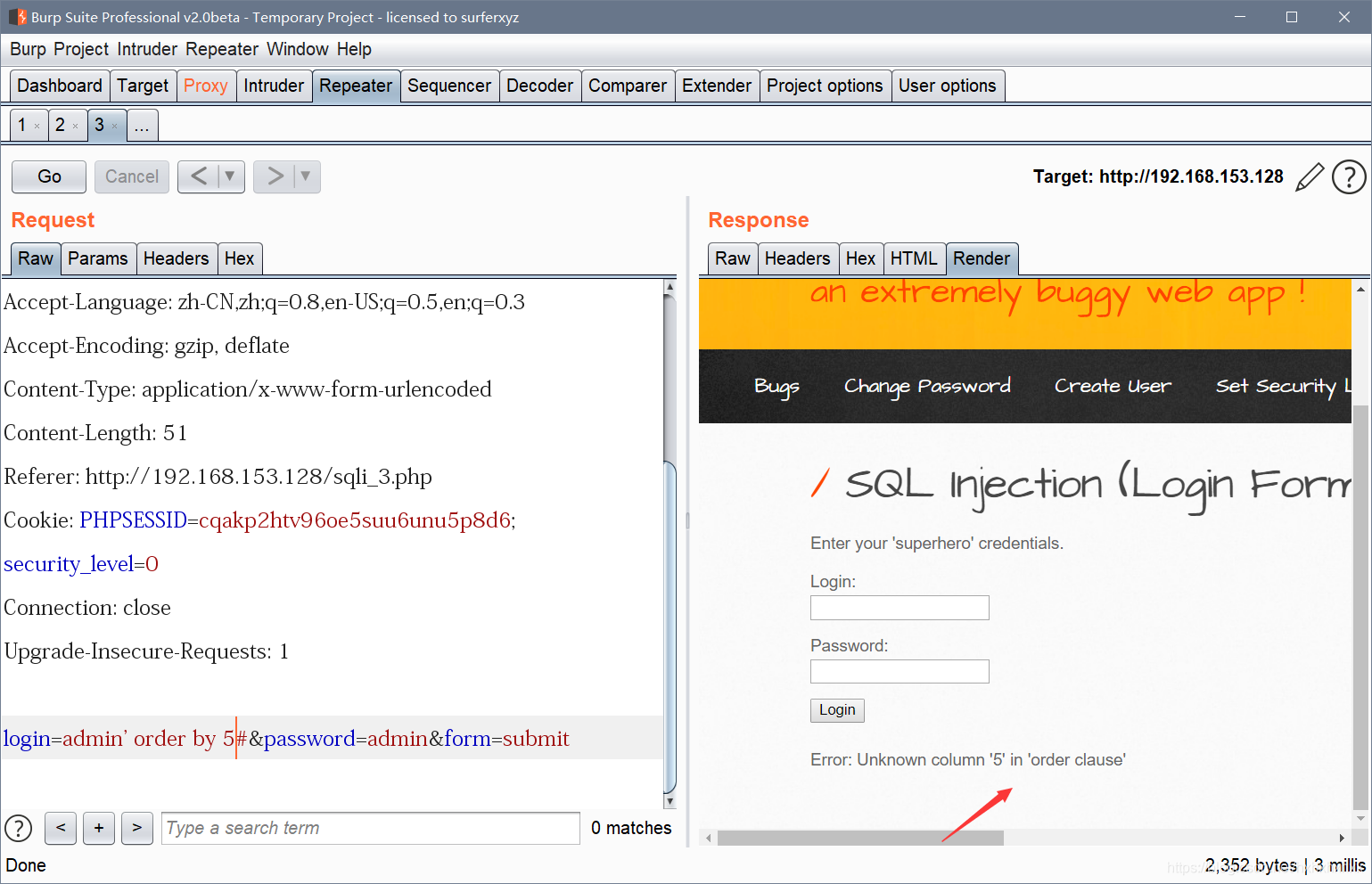1372x884 pixels.
Task: Click the response vertical scrollbar thumb
Action: tap(1360, 606)
